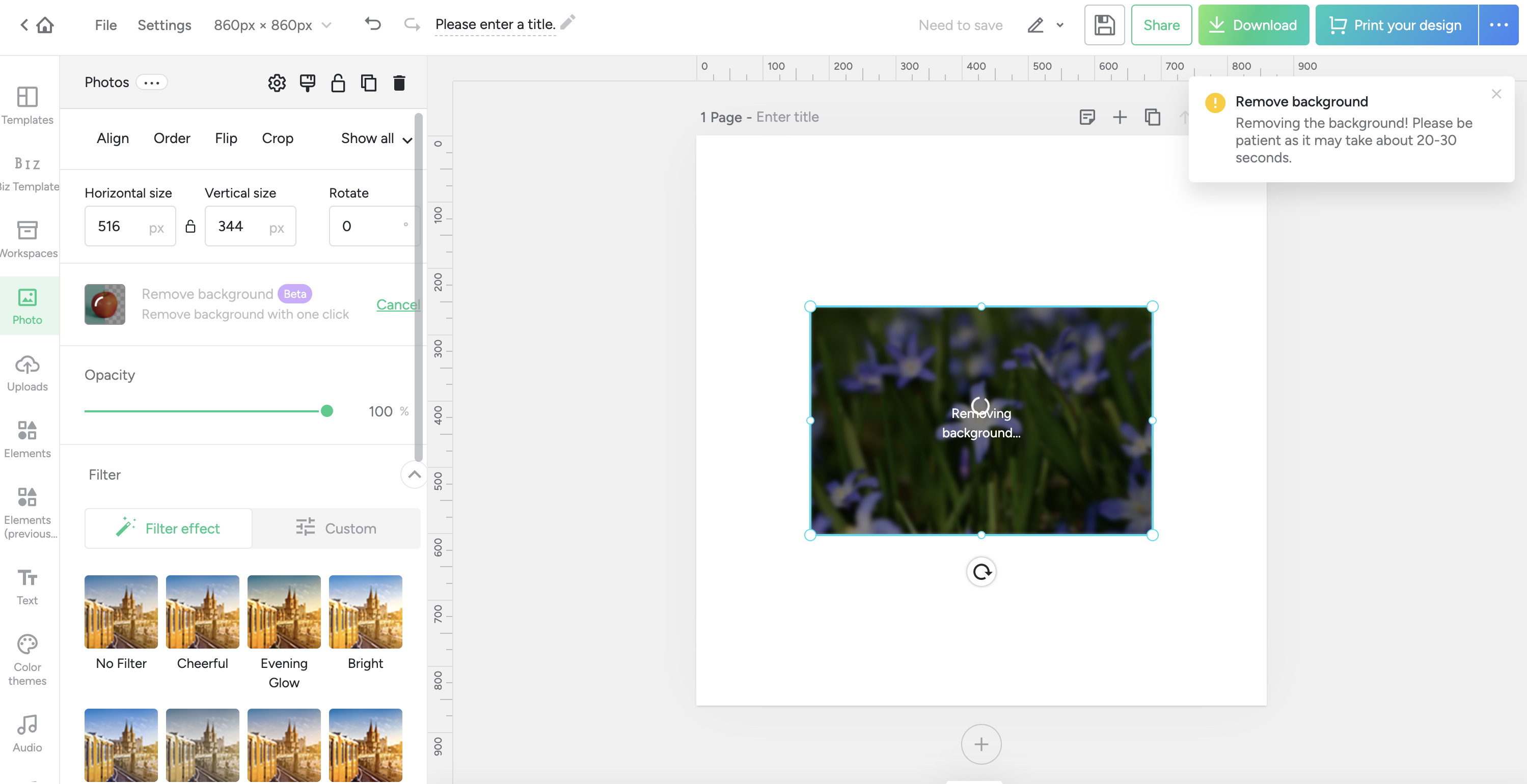This screenshot has height=784, width=1527.
Task: Click the pen drawing mode icon
Action: pos(1035,25)
